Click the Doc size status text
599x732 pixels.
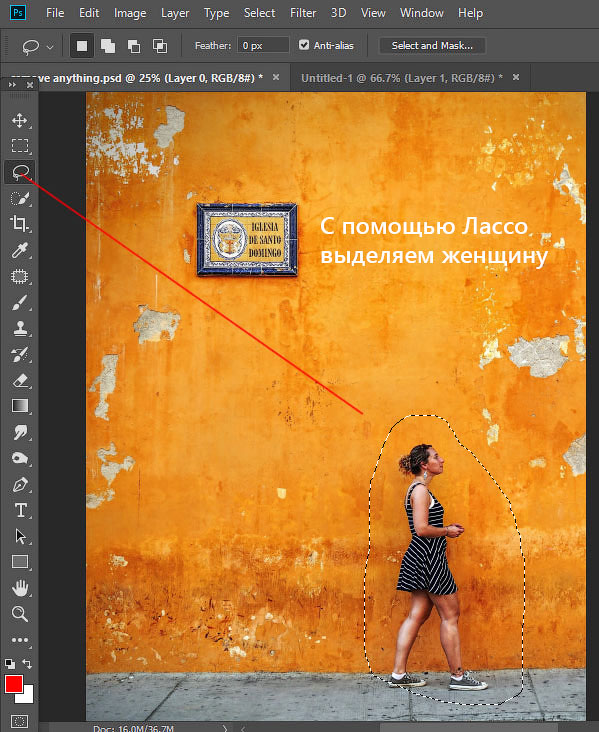[134, 728]
